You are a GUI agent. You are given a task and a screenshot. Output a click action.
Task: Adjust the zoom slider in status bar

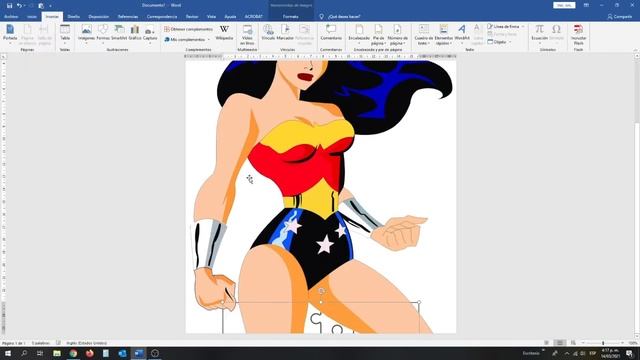[603, 343]
